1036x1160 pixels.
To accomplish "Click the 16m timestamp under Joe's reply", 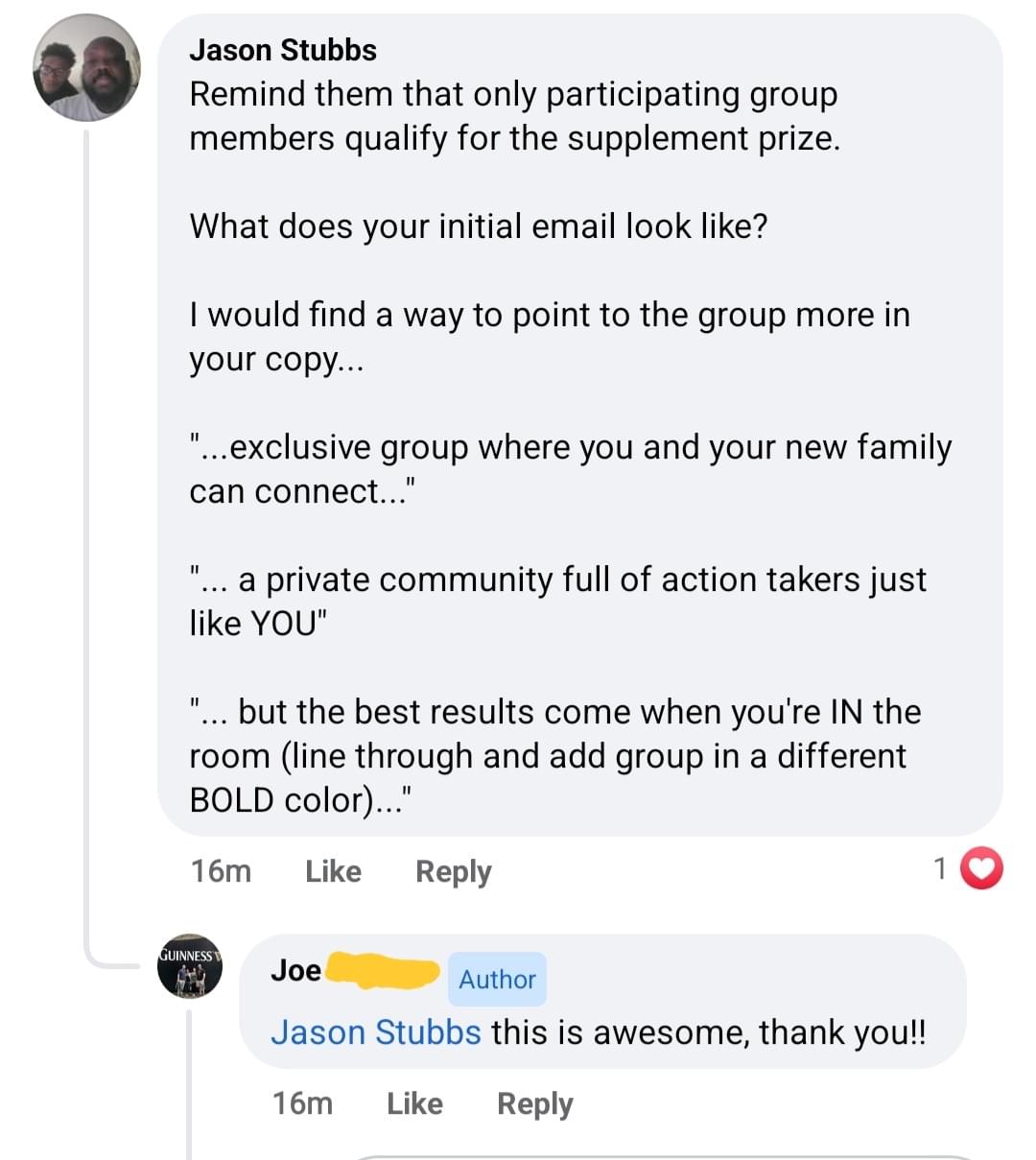I will [x=302, y=1103].
